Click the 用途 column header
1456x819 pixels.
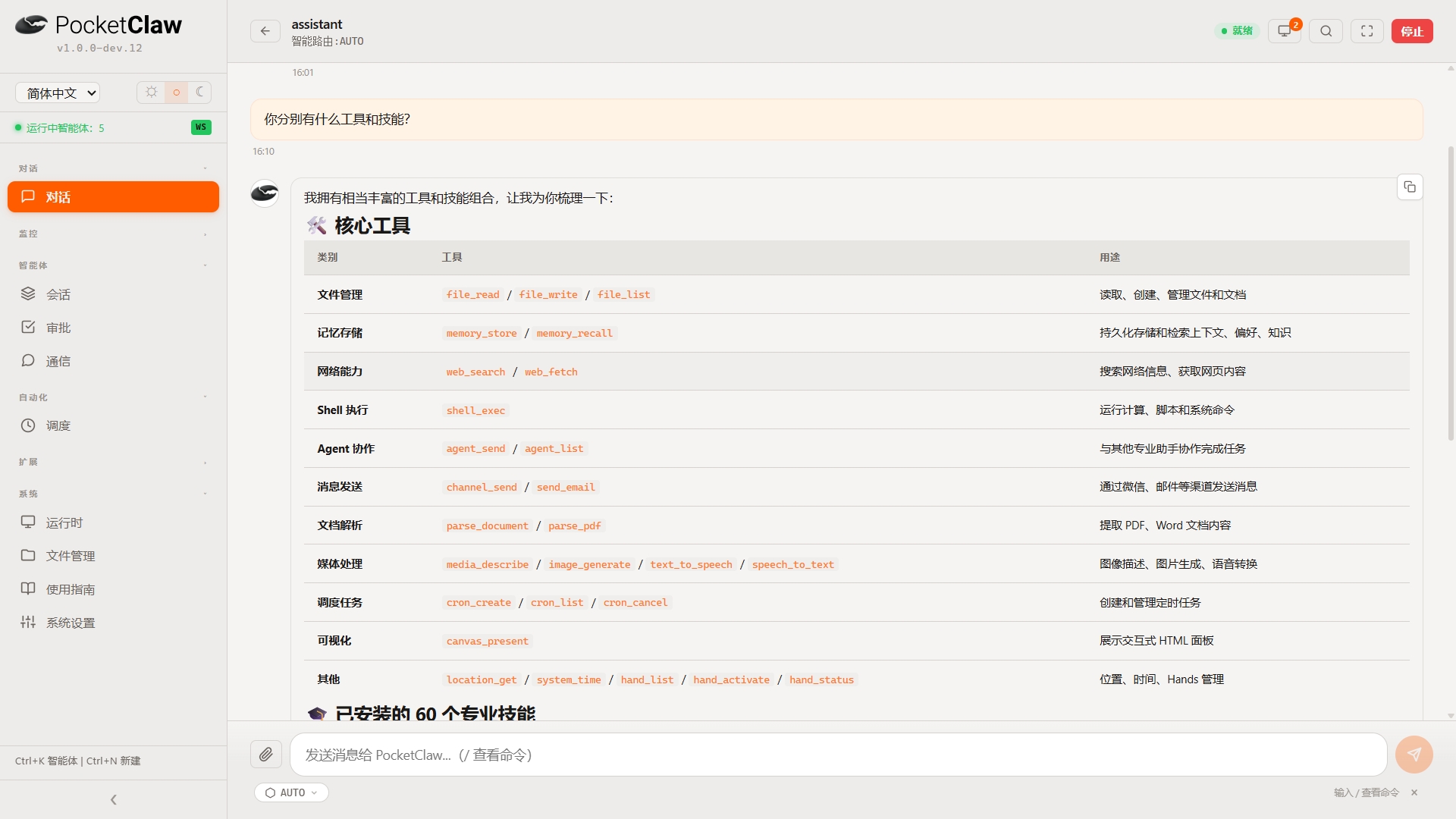tap(1109, 258)
